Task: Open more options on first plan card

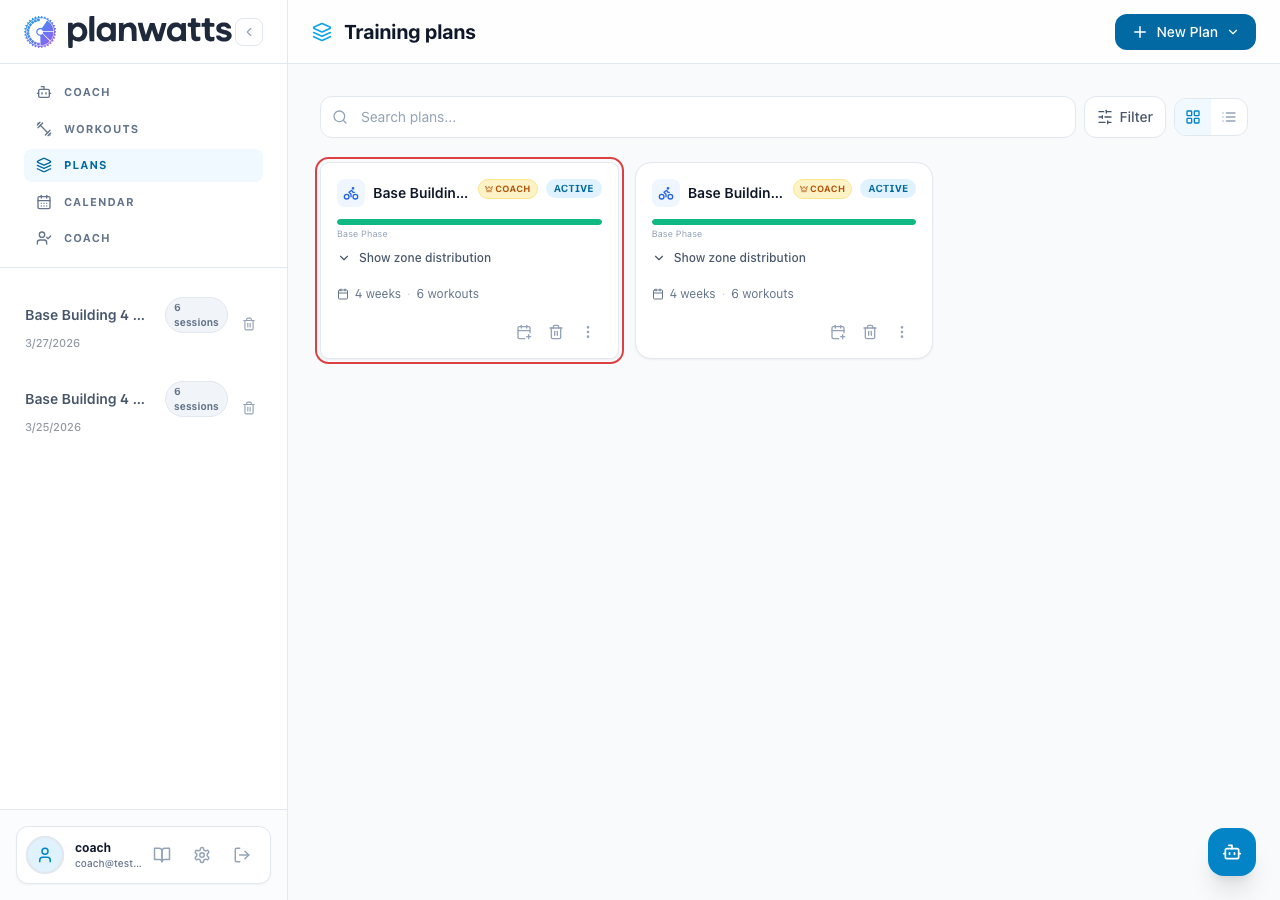Action: tap(588, 332)
